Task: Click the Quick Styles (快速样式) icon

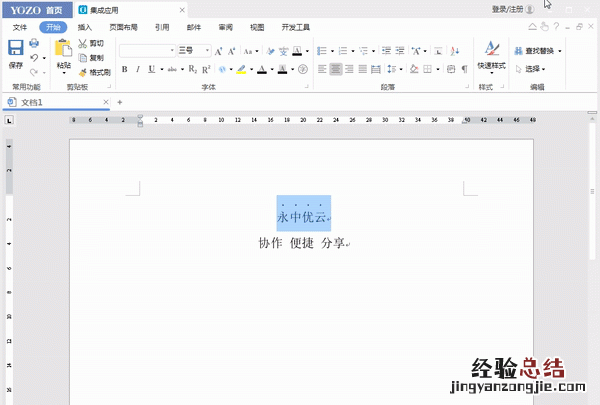Action: [x=491, y=49]
